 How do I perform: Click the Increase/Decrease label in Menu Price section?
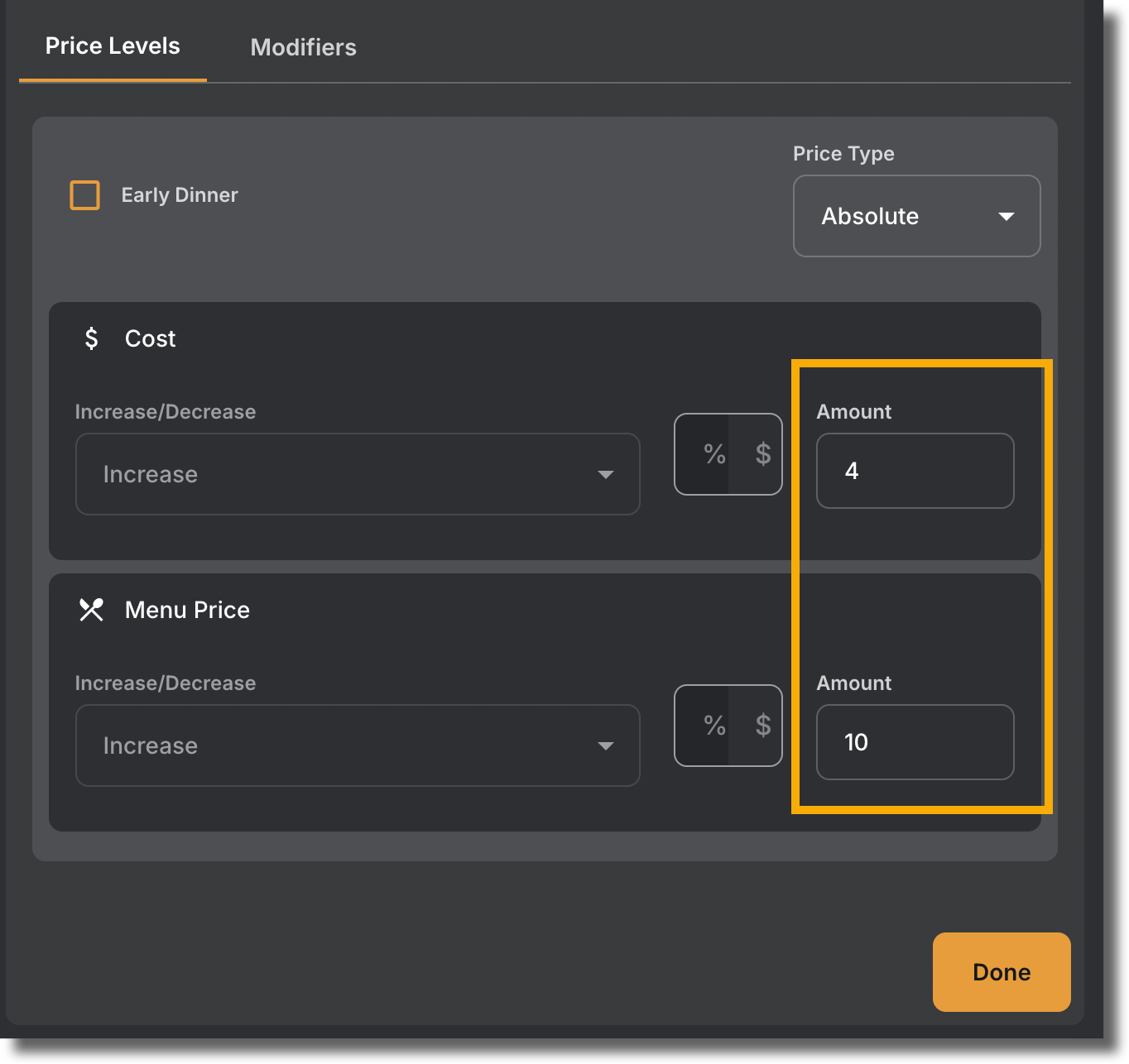pos(166,683)
